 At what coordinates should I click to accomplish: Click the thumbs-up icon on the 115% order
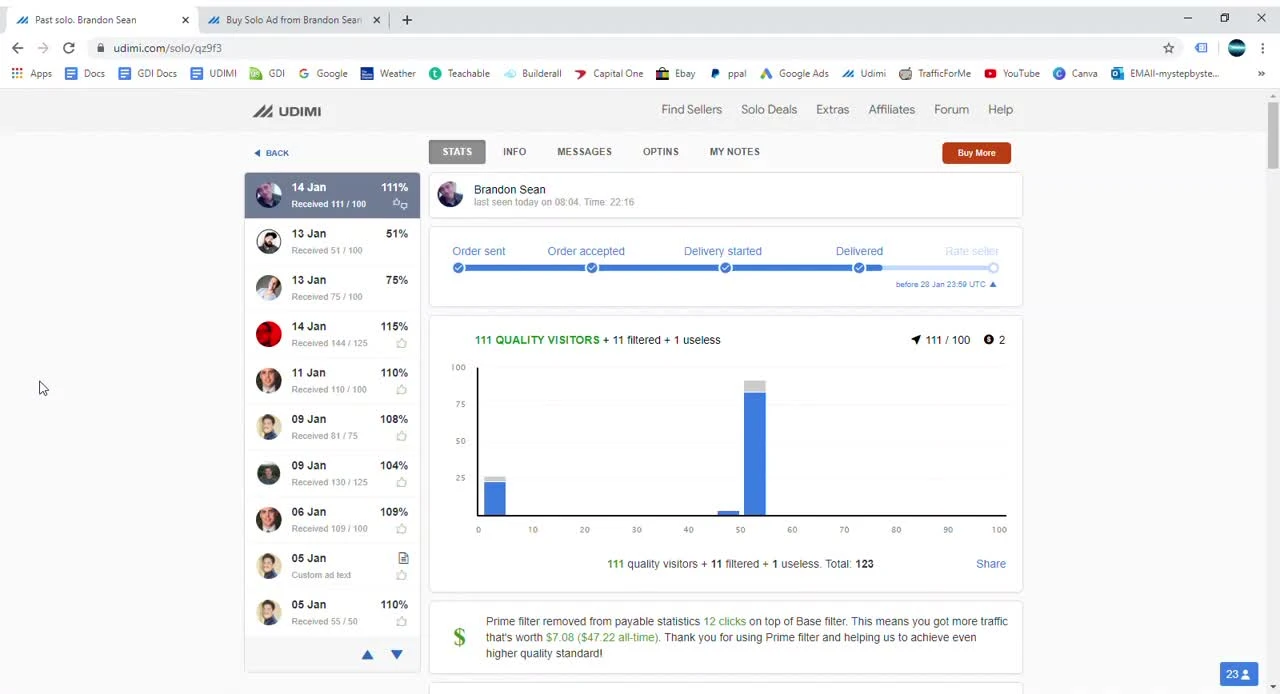[402, 343]
